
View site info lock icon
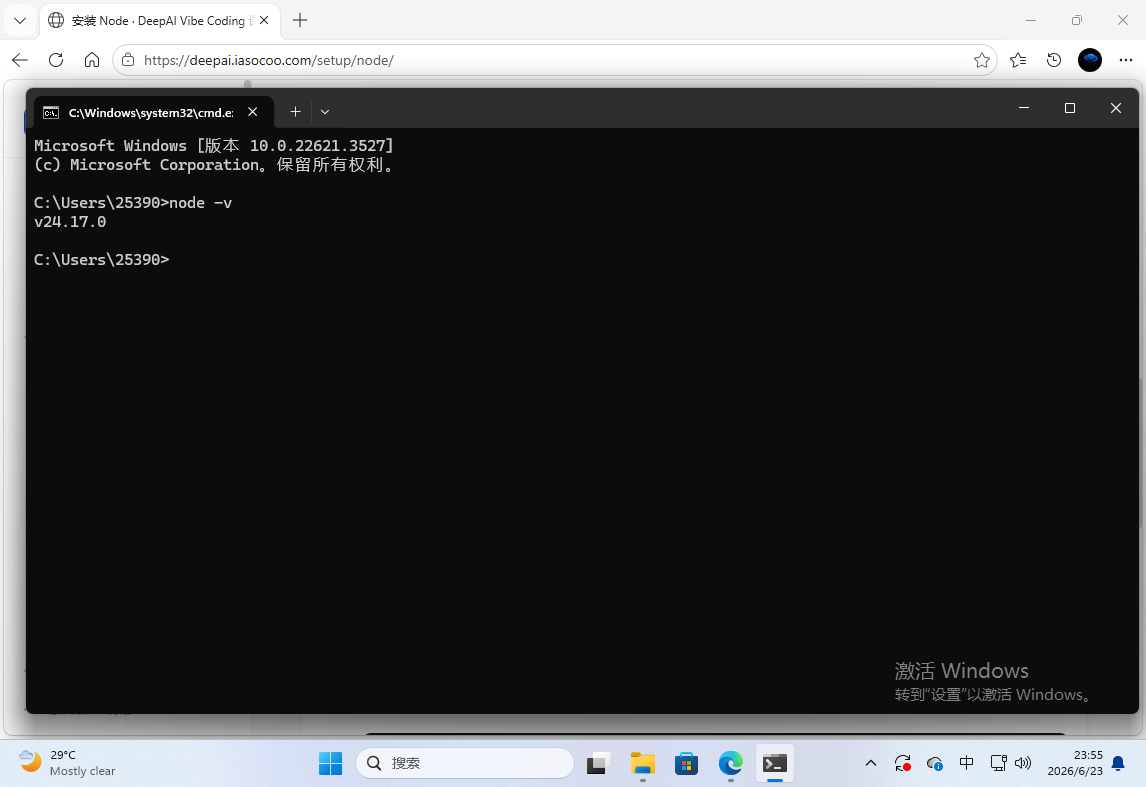[128, 60]
